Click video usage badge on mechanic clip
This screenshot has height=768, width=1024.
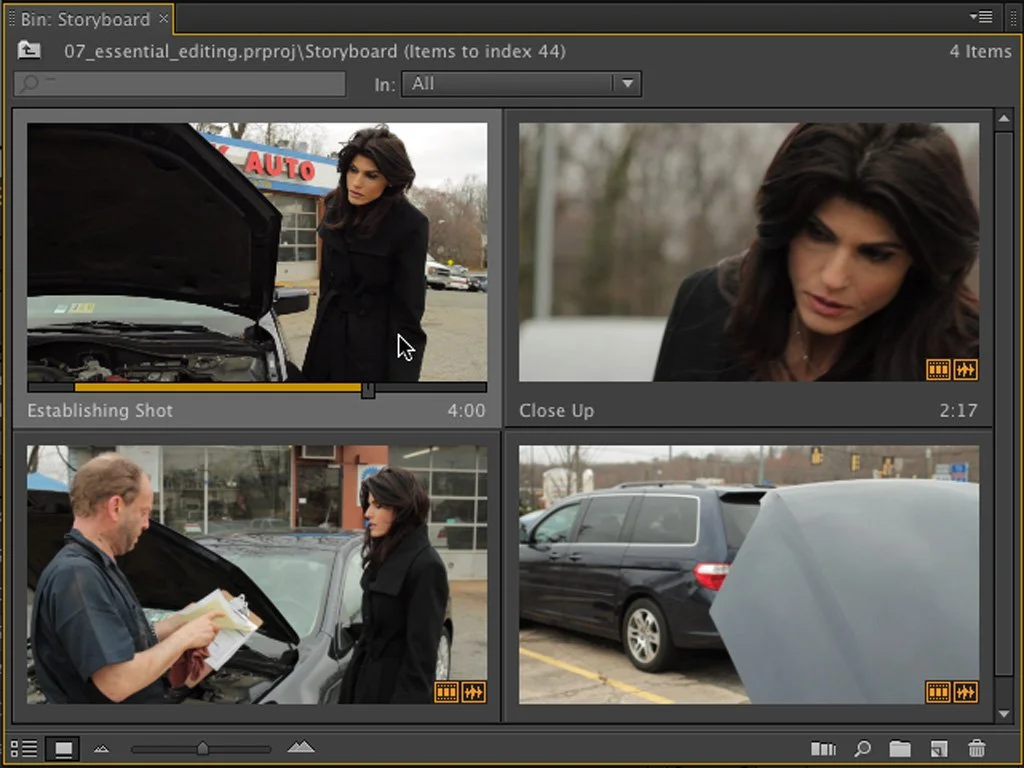pos(446,692)
